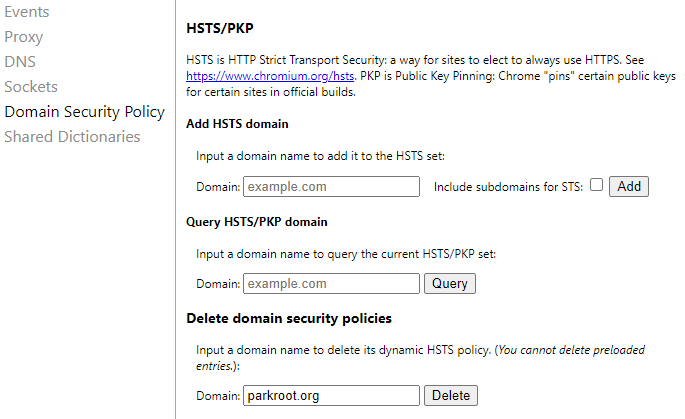
Task: Select Domain Security Policy in sidebar
Action: coord(85,112)
